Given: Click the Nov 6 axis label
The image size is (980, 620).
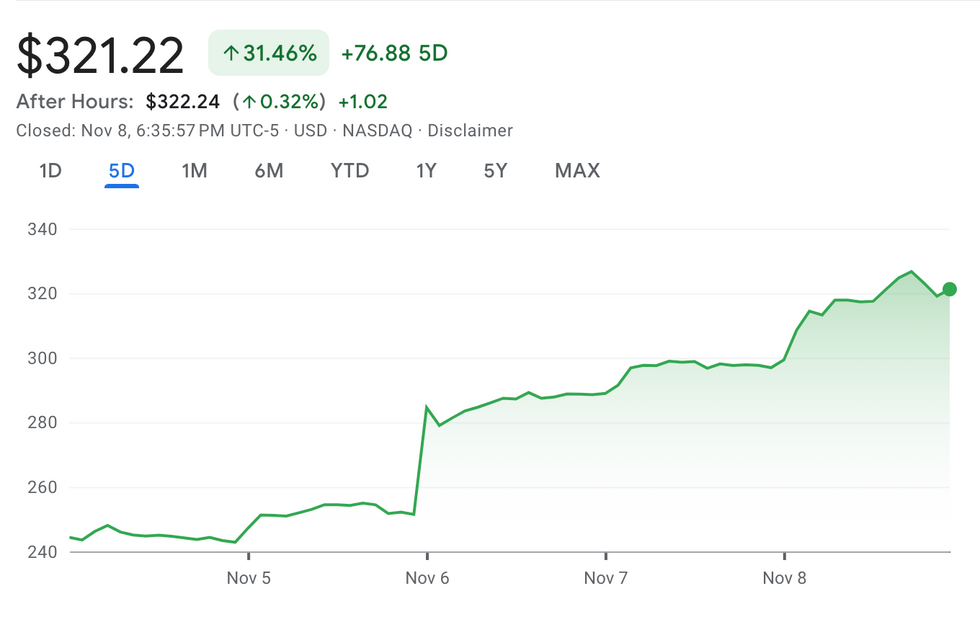Looking at the screenshot, I should pyautogui.click(x=427, y=578).
